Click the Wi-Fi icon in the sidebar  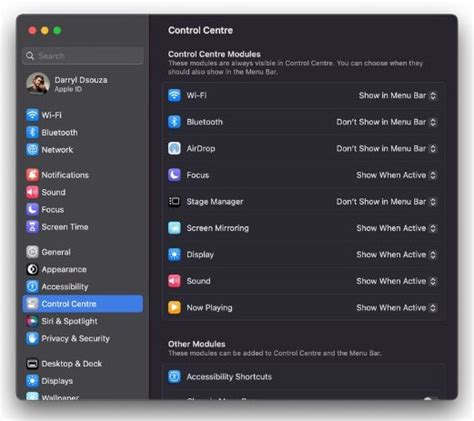click(32, 115)
